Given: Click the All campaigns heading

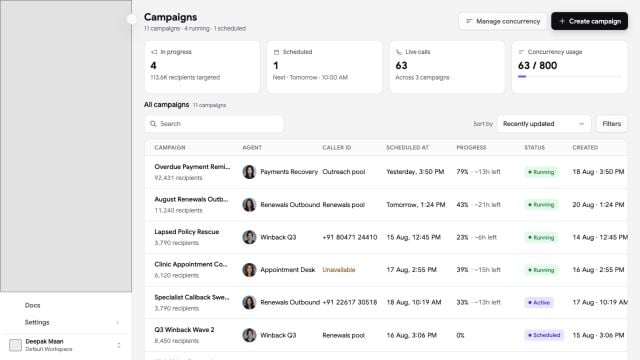Looking at the screenshot, I should pyautogui.click(x=166, y=104).
